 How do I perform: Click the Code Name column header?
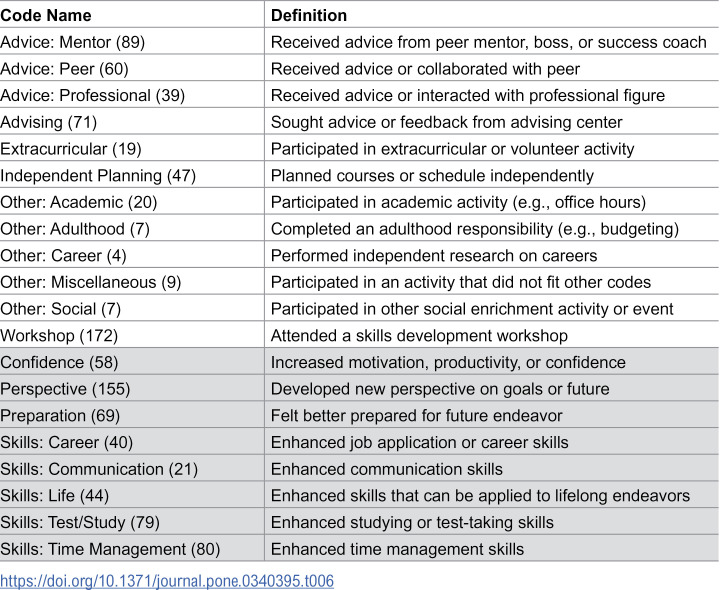coord(46,15)
